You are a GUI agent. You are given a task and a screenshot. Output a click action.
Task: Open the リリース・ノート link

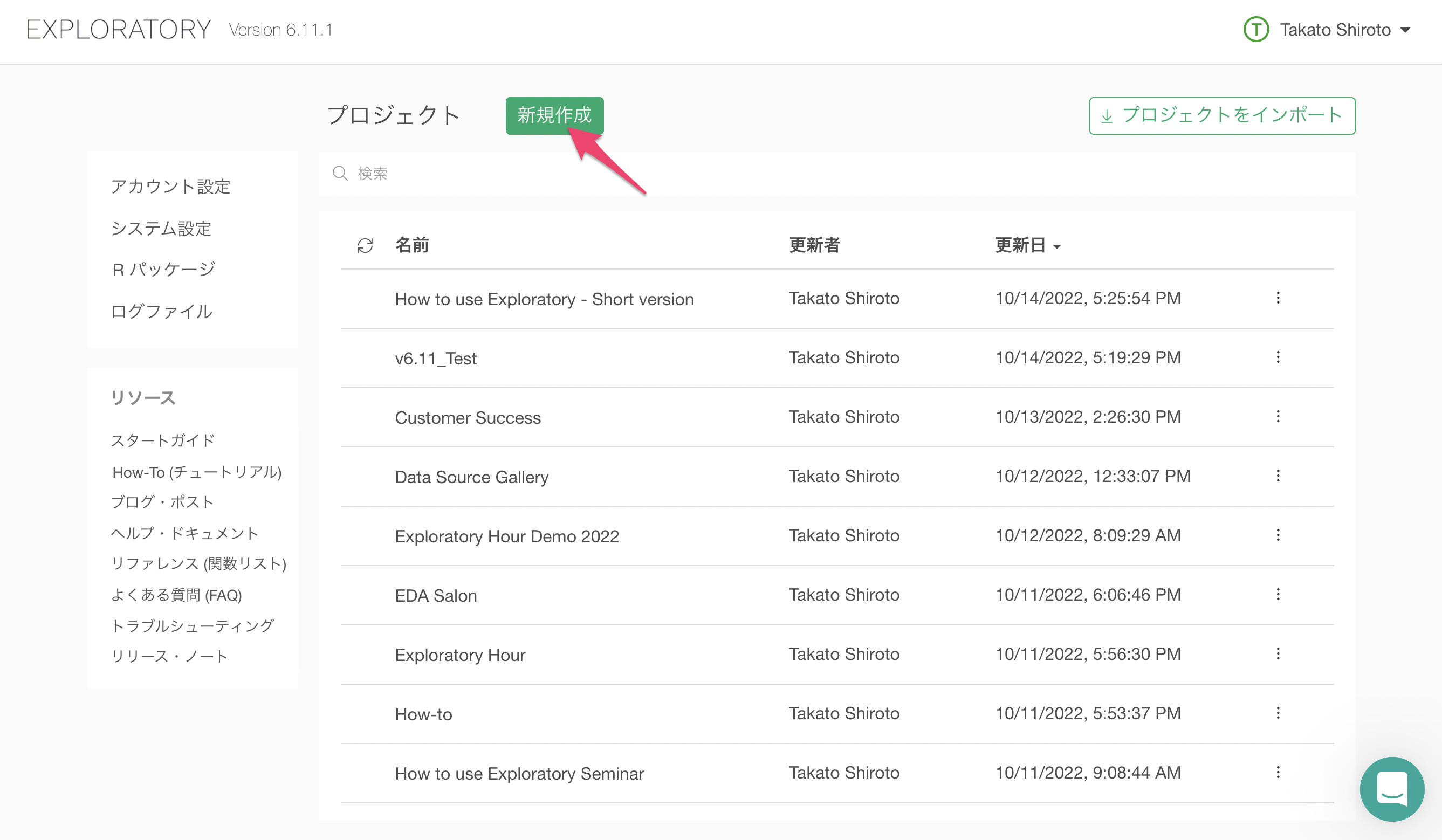(169, 656)
